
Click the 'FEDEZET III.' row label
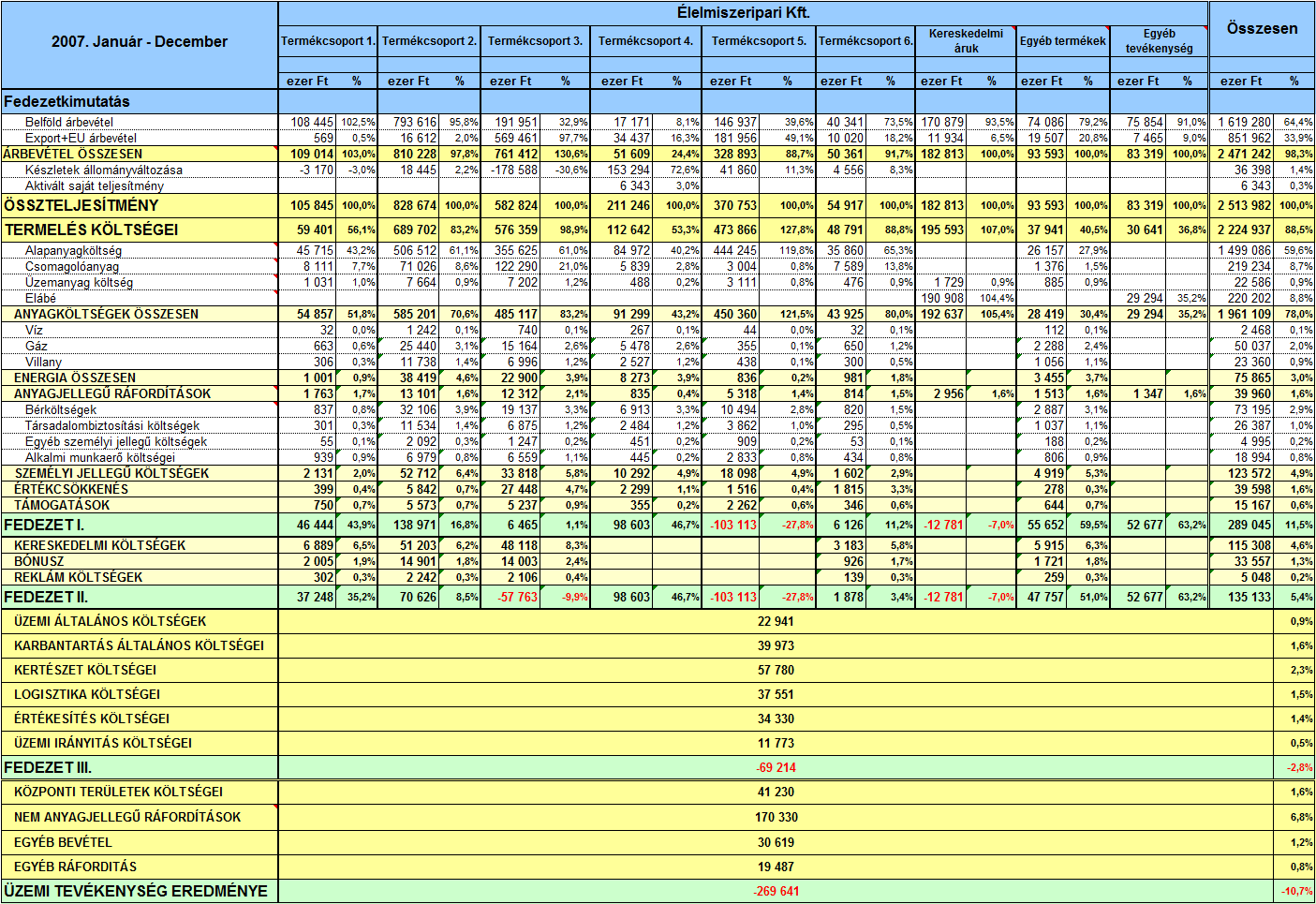[48, 767]
